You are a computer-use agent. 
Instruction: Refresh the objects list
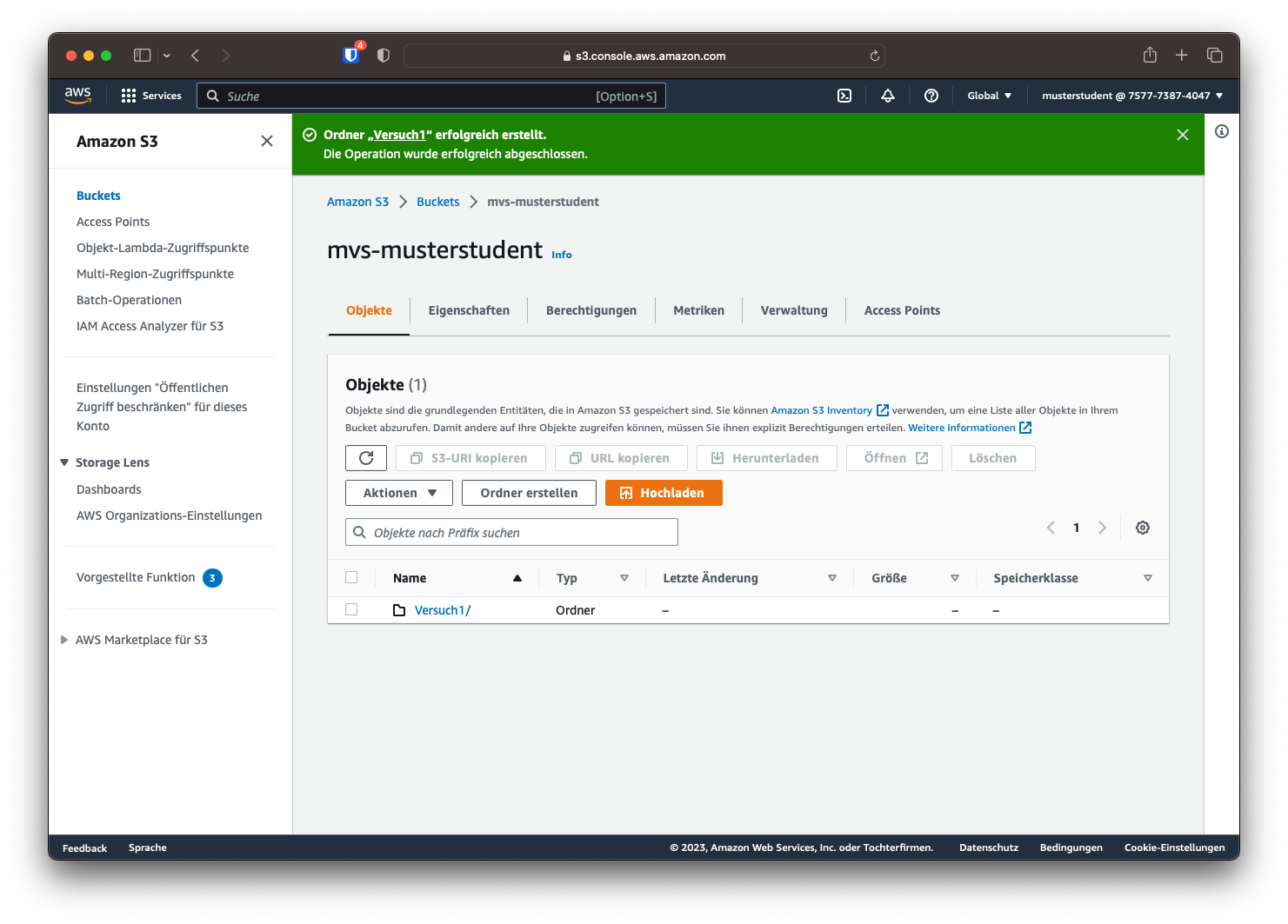pyautogui.click(x=366, y=458)
